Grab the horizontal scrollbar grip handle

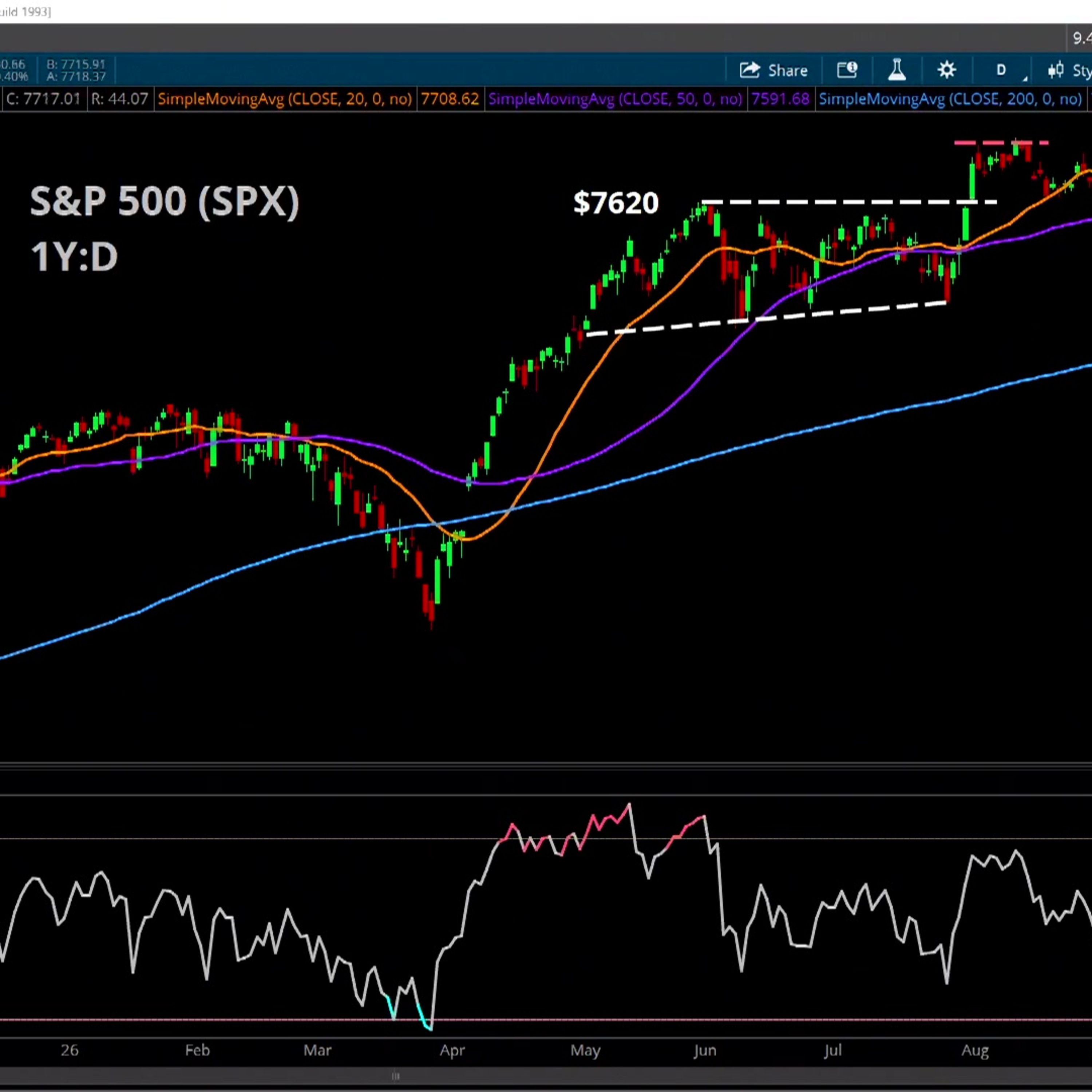coord(396,1076)
